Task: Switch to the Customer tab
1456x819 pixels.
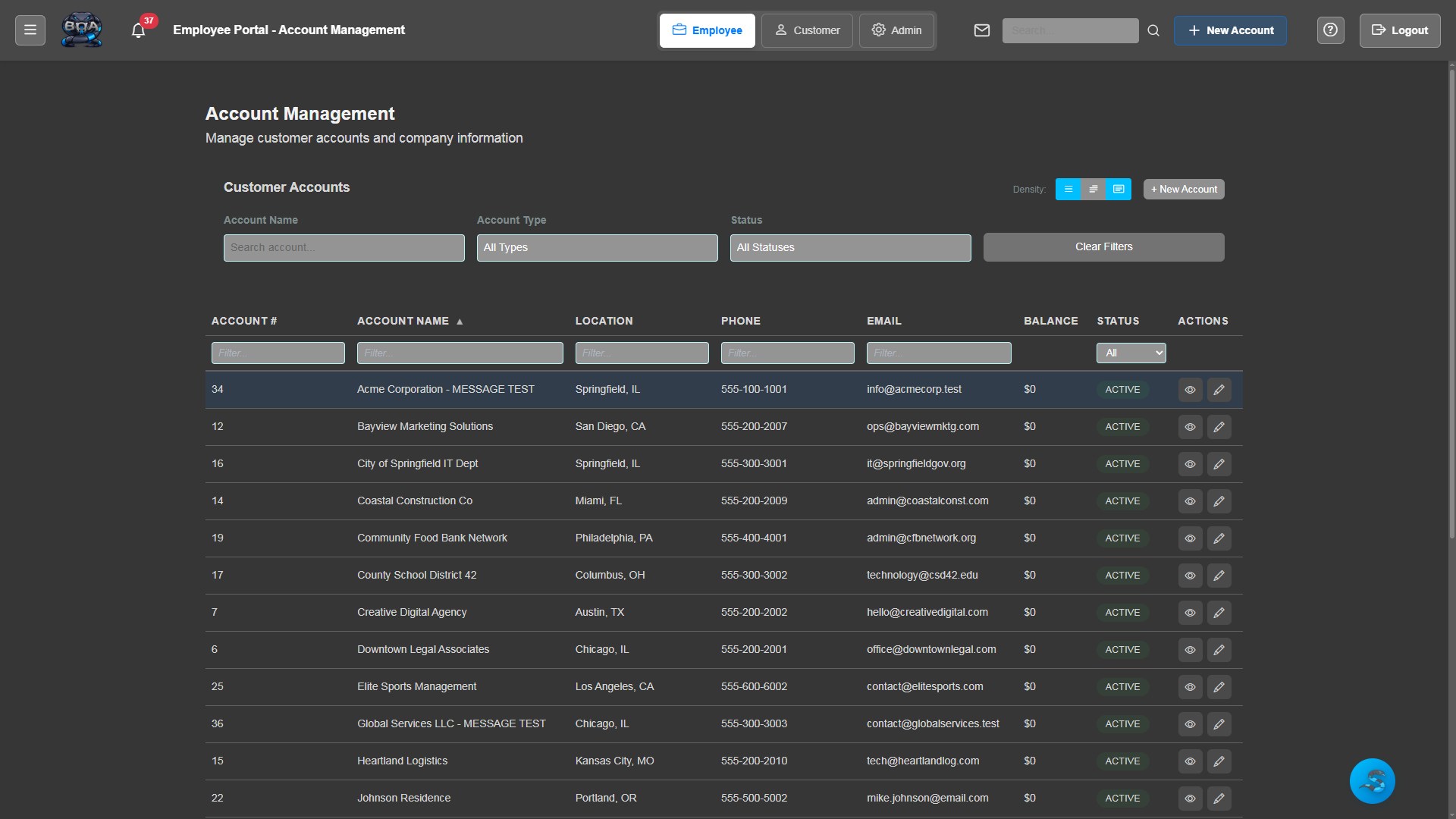Action: 807,30
